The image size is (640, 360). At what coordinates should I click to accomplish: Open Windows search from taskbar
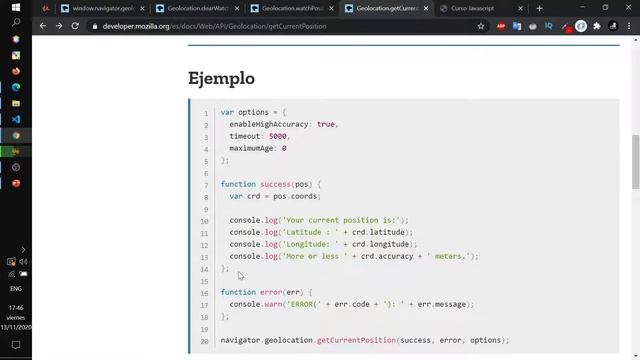pos(16,23)
